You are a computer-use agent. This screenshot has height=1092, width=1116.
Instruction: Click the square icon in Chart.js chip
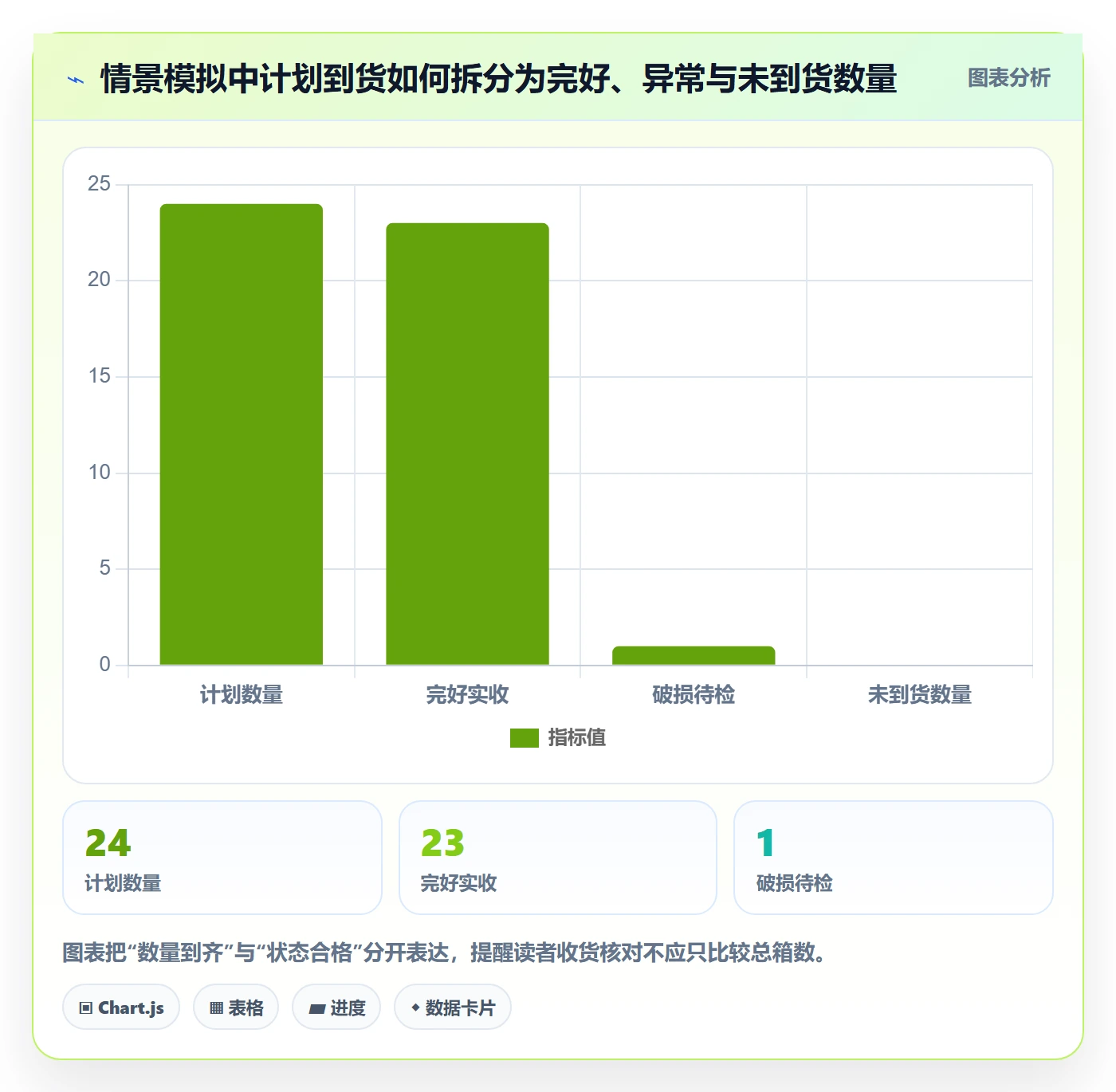pyautogui.click(x=86, y=1008)
